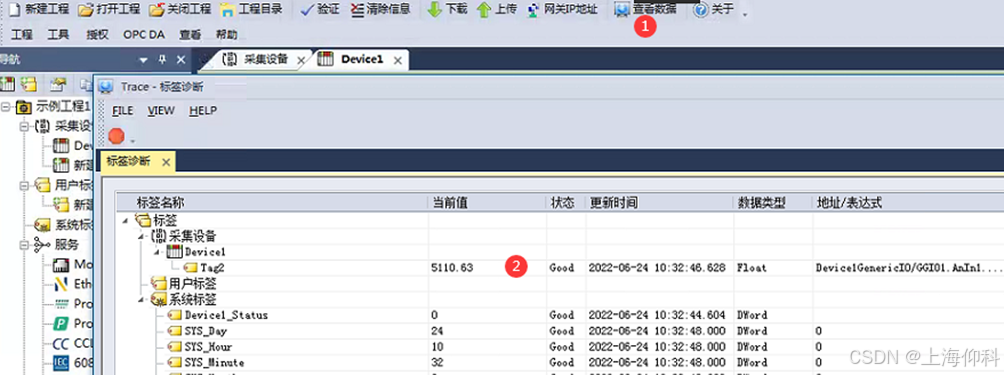Image resolution: width=1004 pixels, height=375 pixels.
Task: Click the 上传 upload button
Action: pos(498,10)
